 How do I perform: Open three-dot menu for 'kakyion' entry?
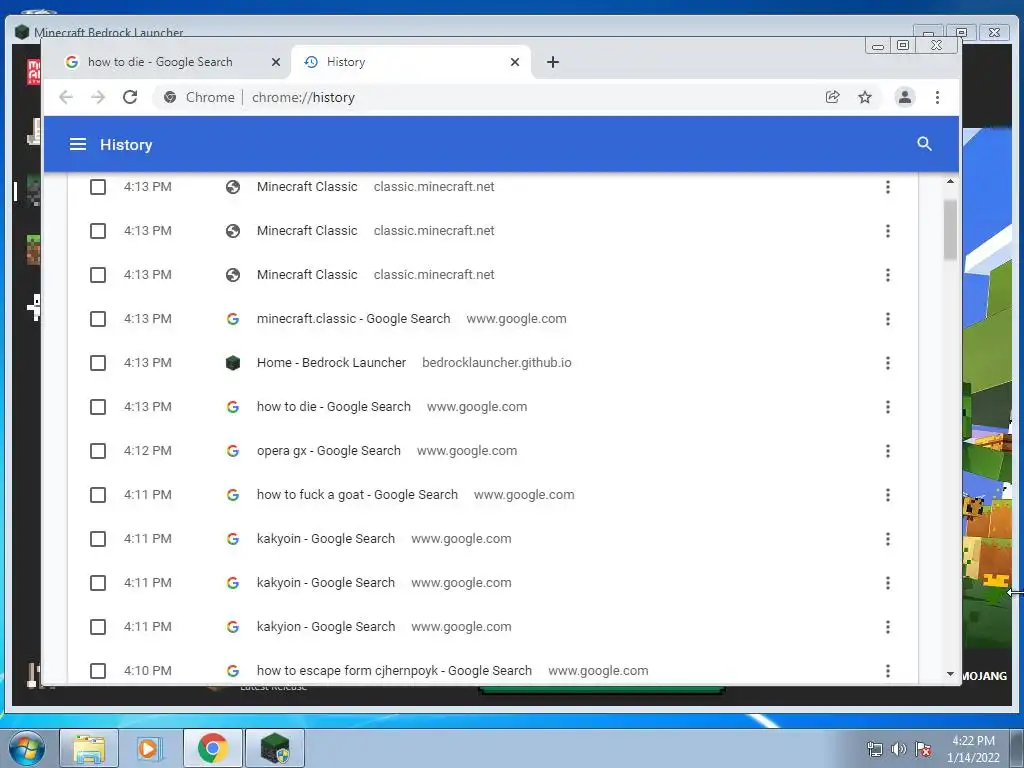pyautogui.click(x=888, y=627)
